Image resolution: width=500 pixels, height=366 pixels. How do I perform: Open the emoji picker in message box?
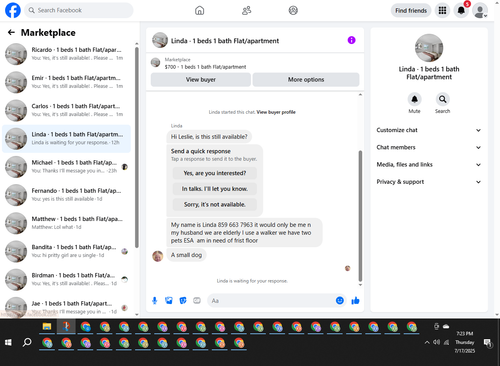click(340, 301)
